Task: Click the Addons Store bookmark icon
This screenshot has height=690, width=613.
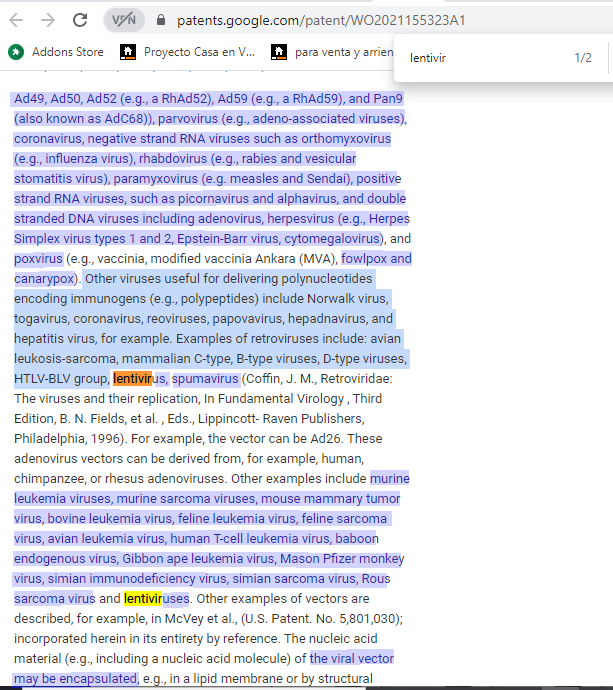Action: 15,51
